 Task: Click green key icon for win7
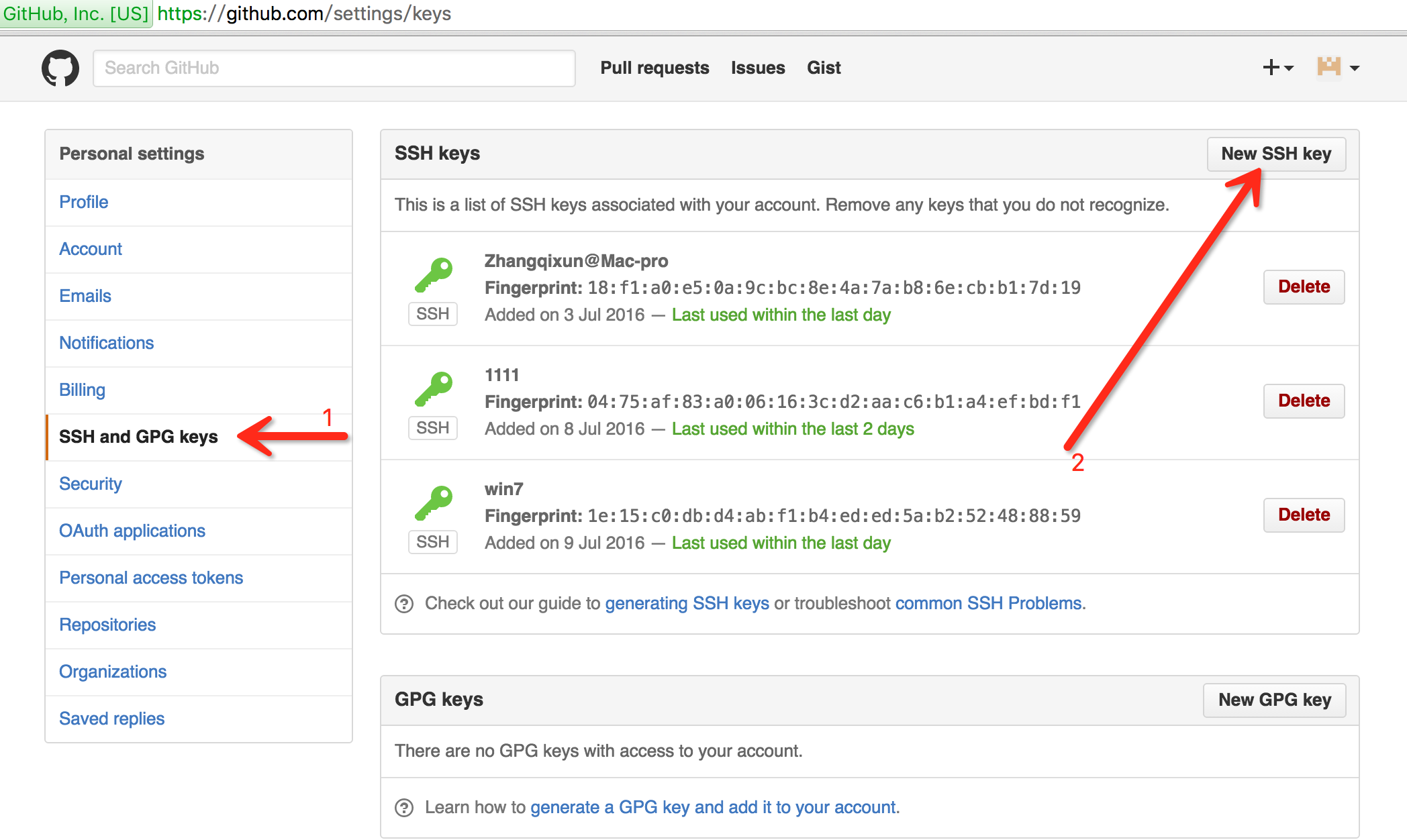click(x=434, y=503)
